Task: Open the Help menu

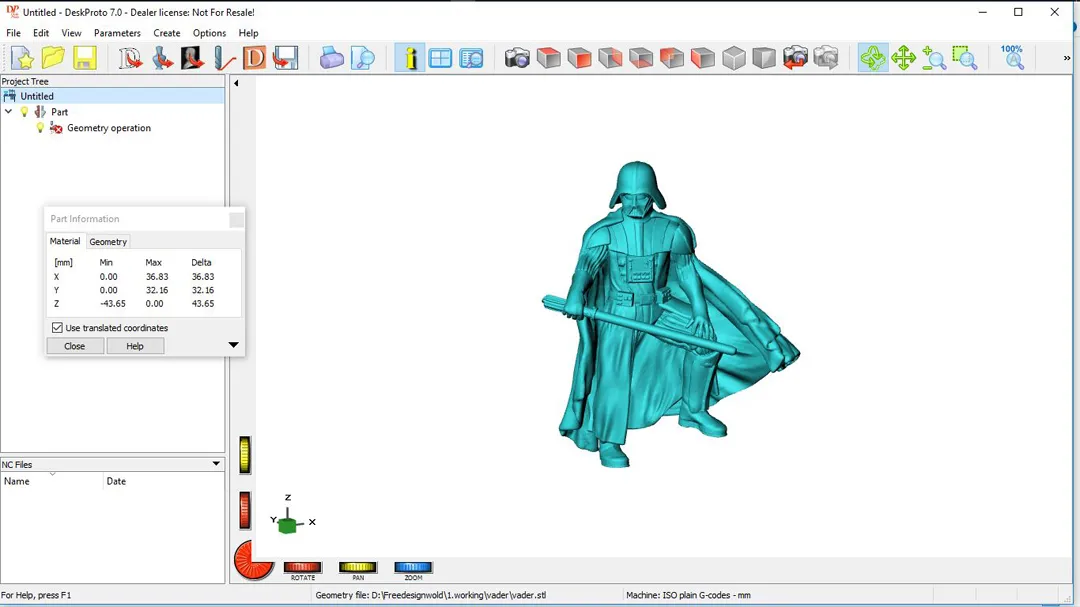Action: coord(248,33)
